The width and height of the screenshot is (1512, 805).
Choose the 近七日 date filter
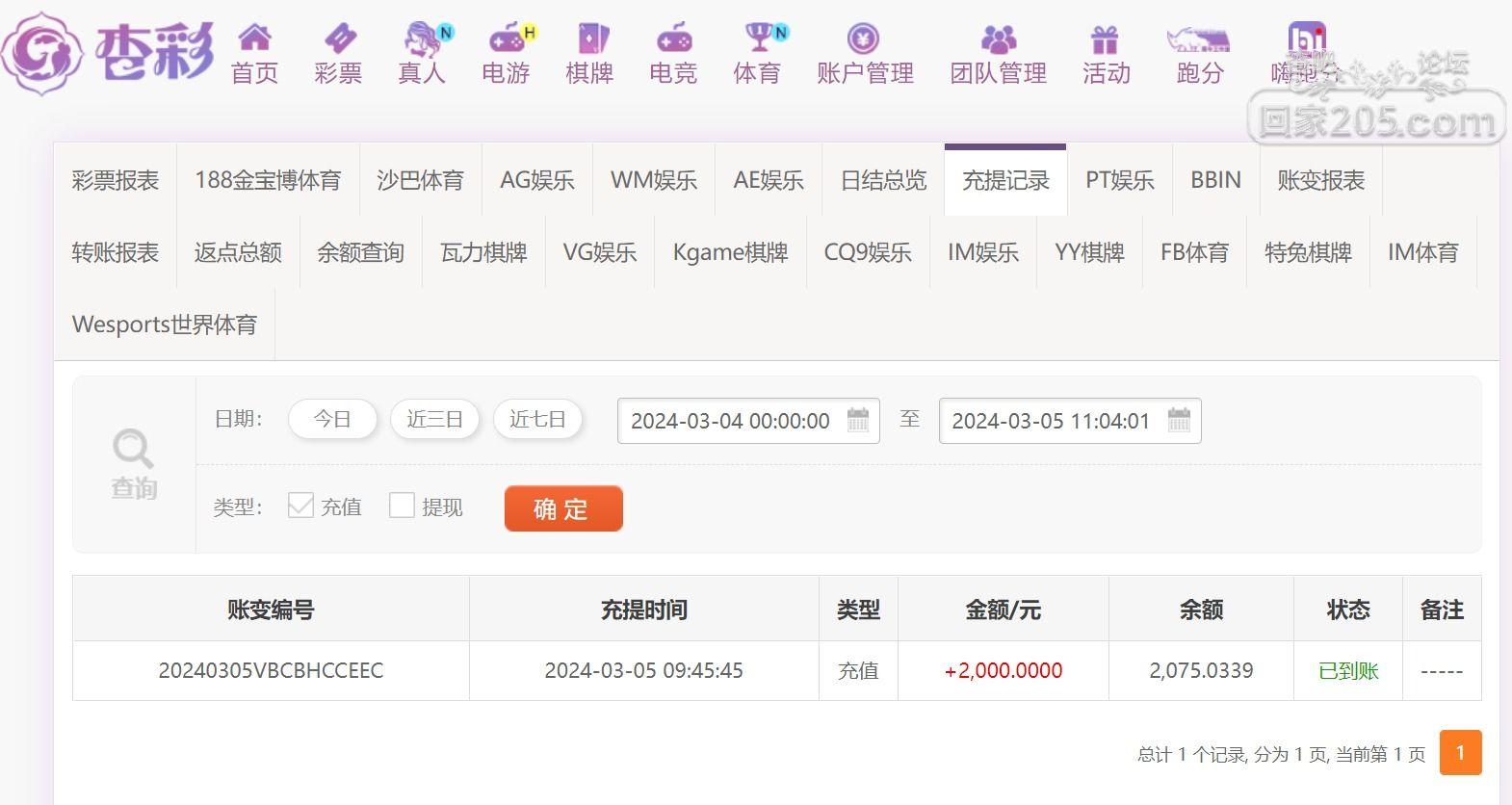(537, 419)
